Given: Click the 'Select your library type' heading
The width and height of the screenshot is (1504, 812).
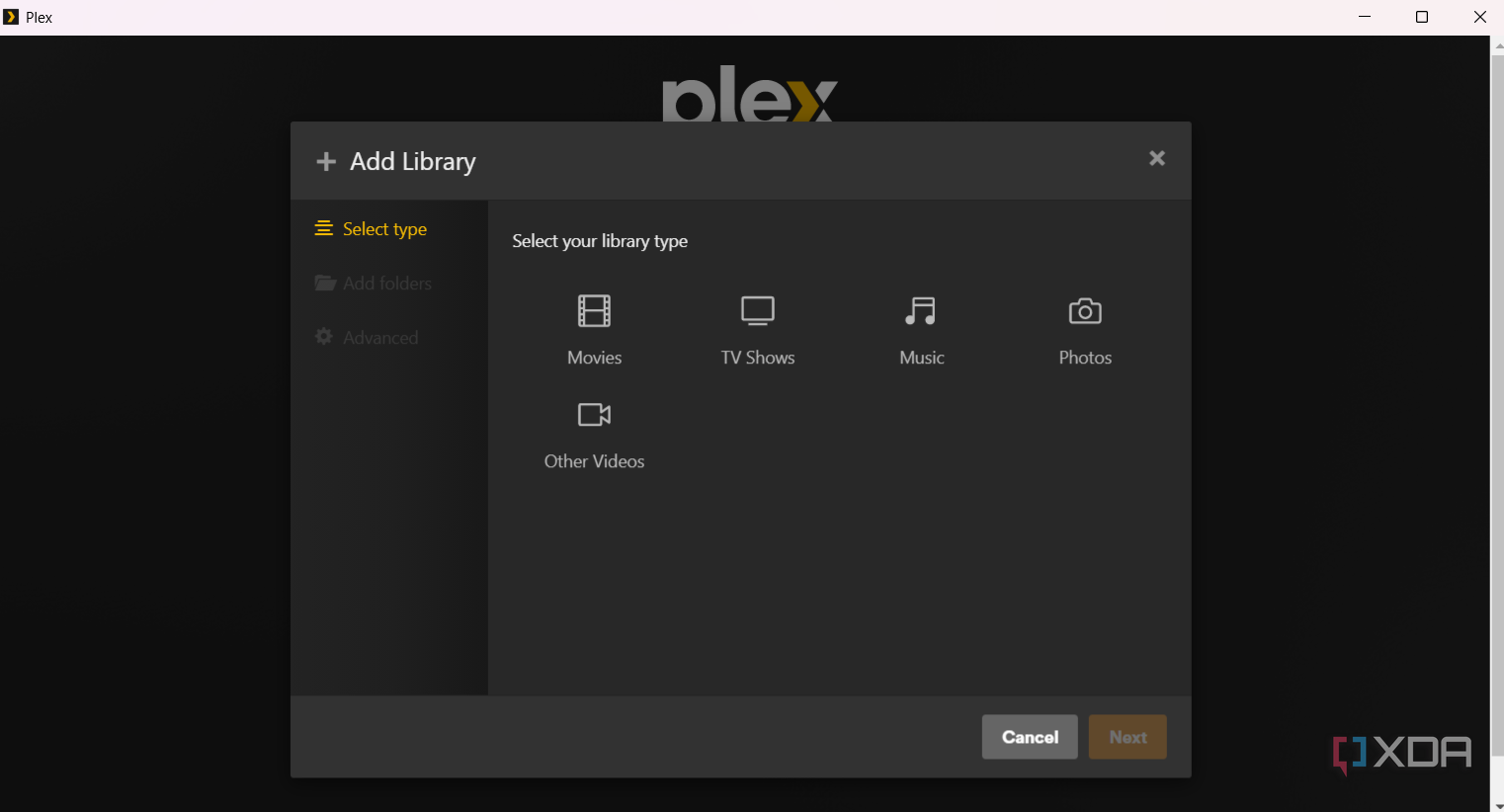Looking at the screenshot, I should click(x=600, y=241).
